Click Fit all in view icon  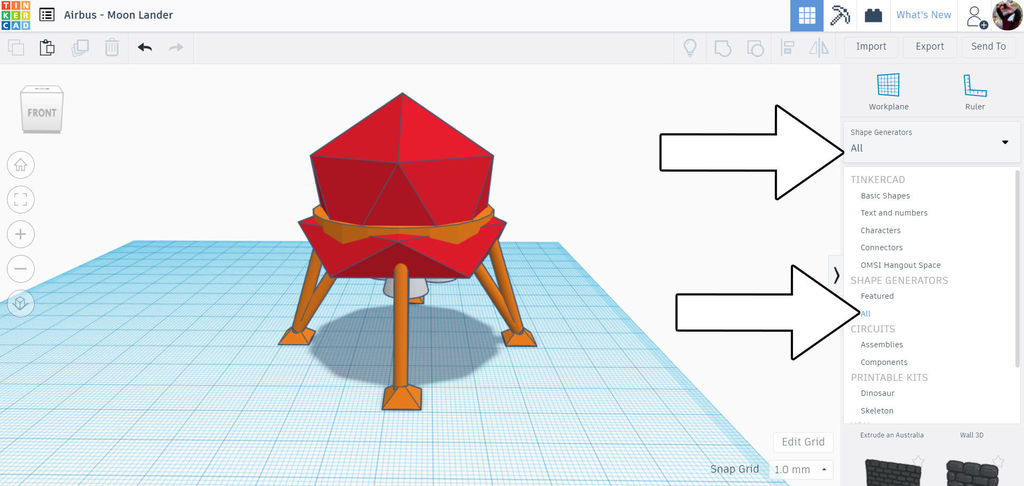(x=20, y=199)
